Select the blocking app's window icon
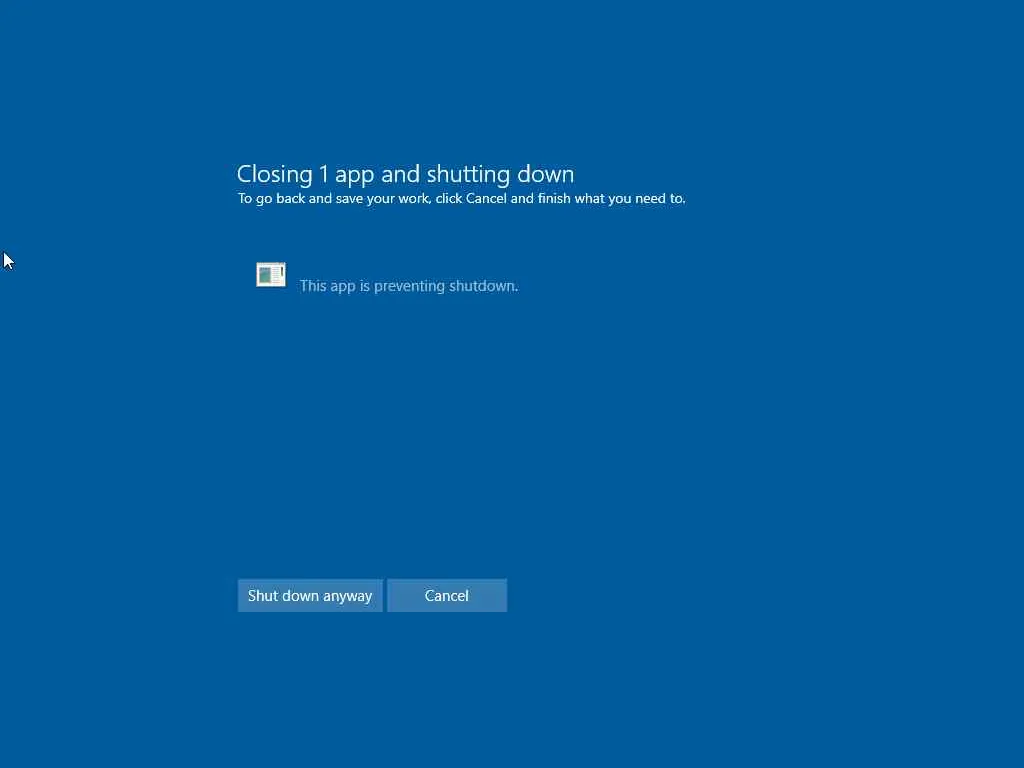This screenshot has width=1024, height=768. 271,275
